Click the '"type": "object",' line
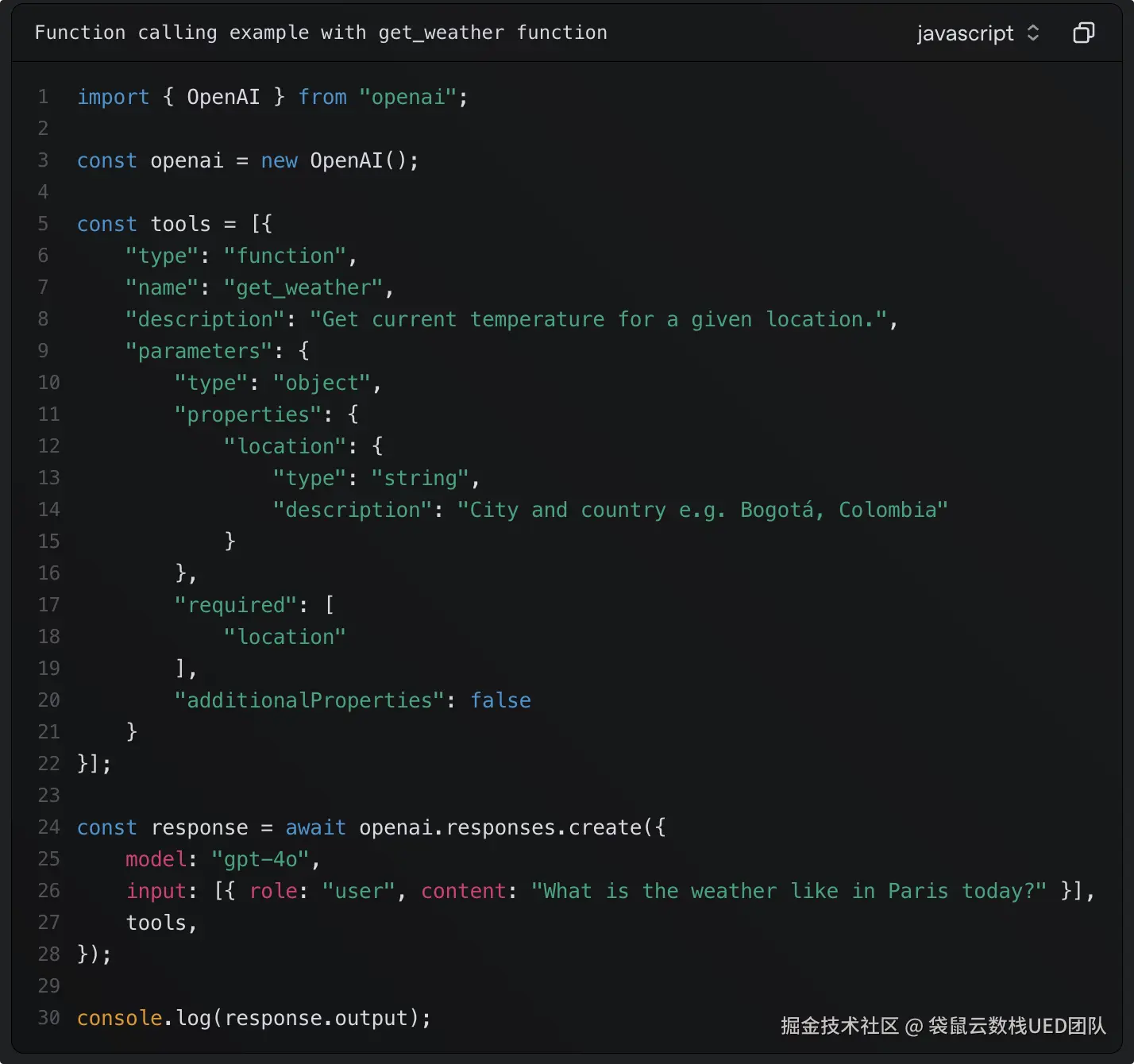The height and width of the screenshot is (1064, 1134). [278, 383]
